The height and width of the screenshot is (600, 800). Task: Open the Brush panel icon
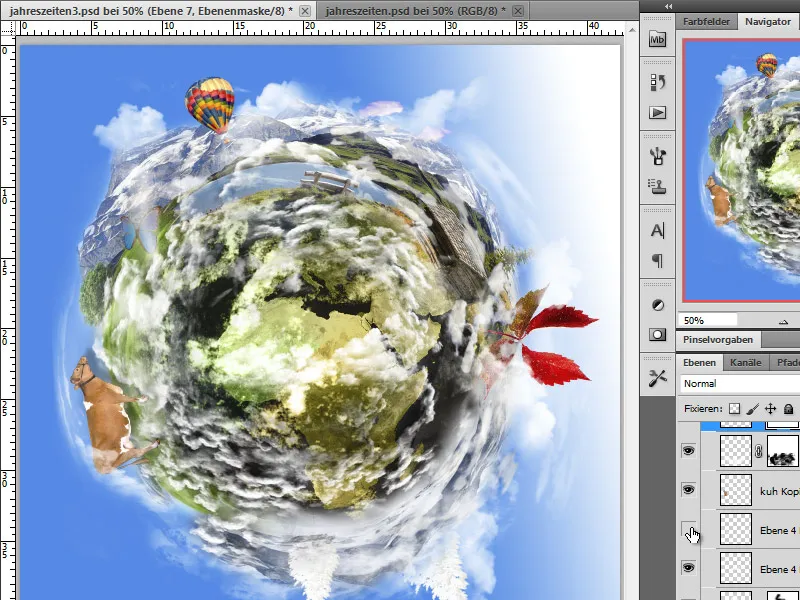pyautogui.click(x=657, y=156)
